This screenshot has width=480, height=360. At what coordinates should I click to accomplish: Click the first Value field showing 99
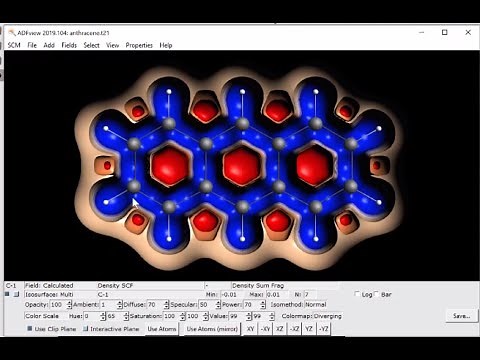click(237, 316)
